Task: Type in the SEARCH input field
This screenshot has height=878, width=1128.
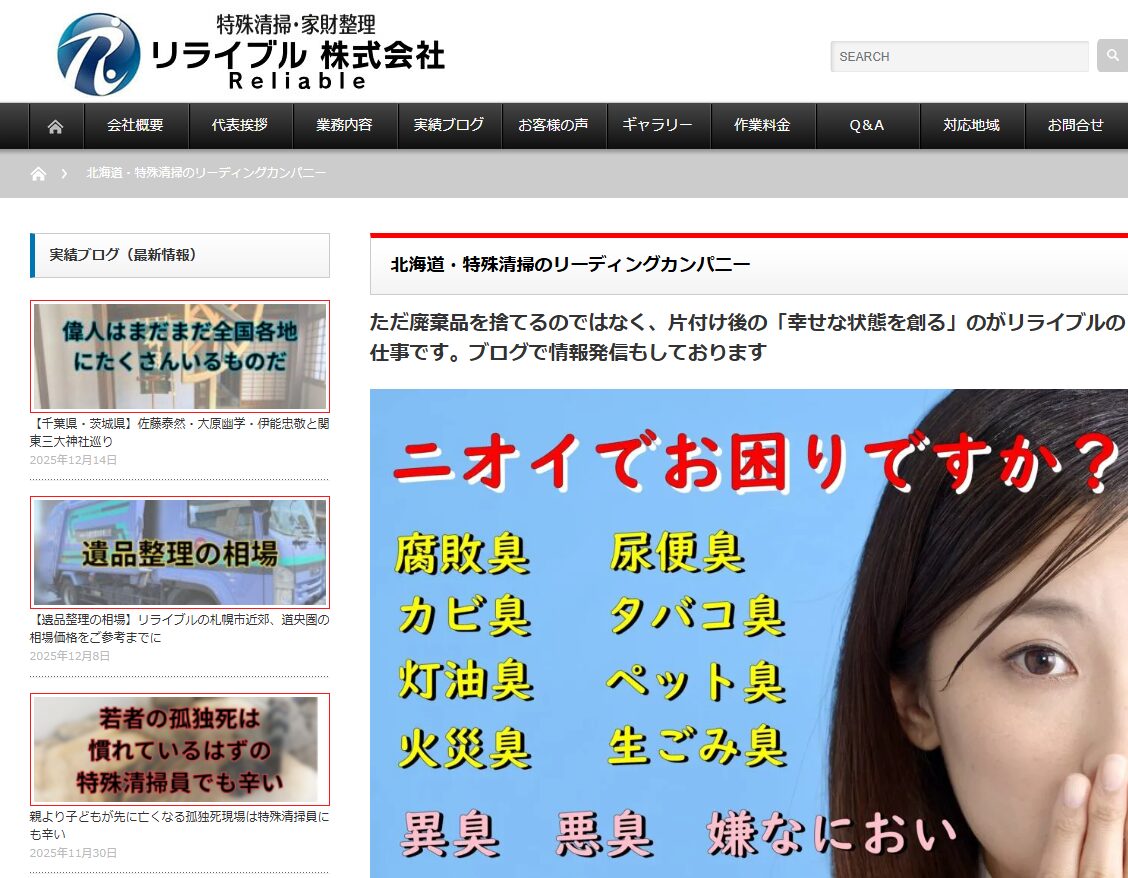Action: coord(958,57)
